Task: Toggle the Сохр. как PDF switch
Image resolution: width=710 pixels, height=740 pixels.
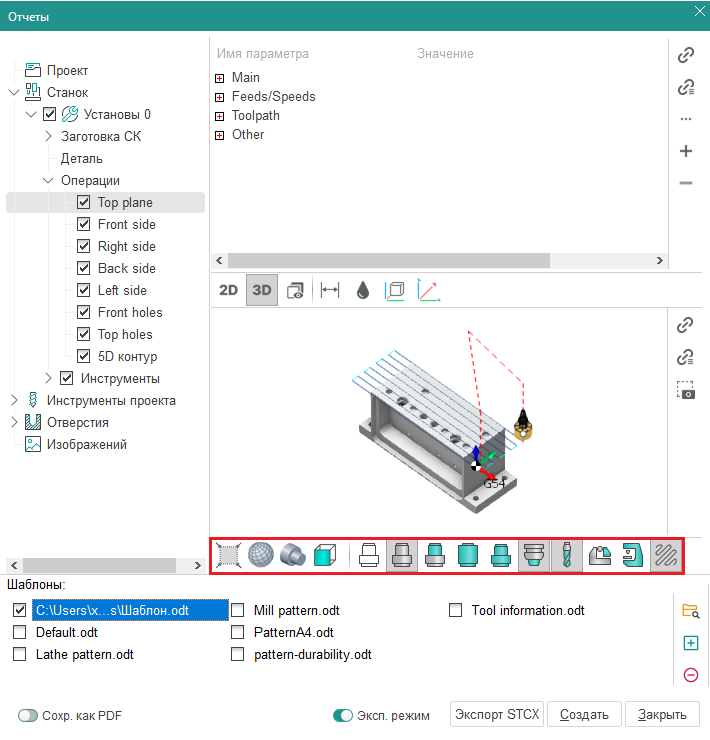Action: point(27,715)
